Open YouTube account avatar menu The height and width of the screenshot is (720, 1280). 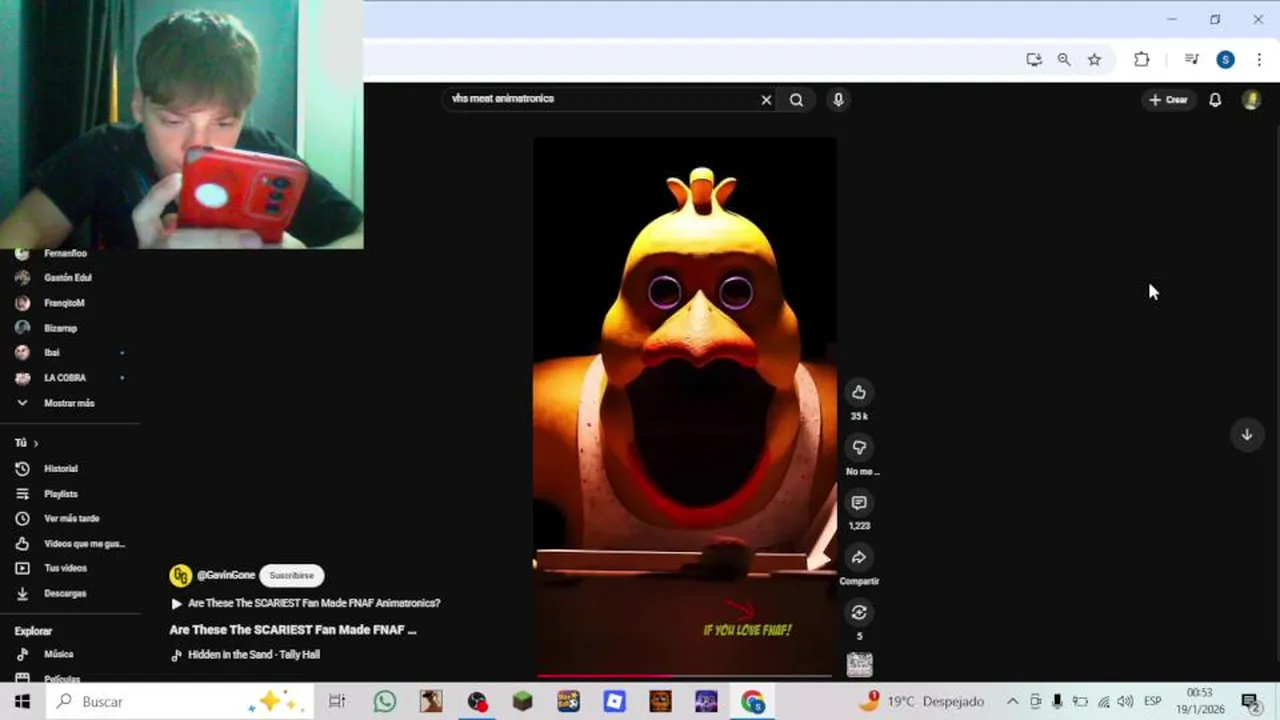(1251, 100)
